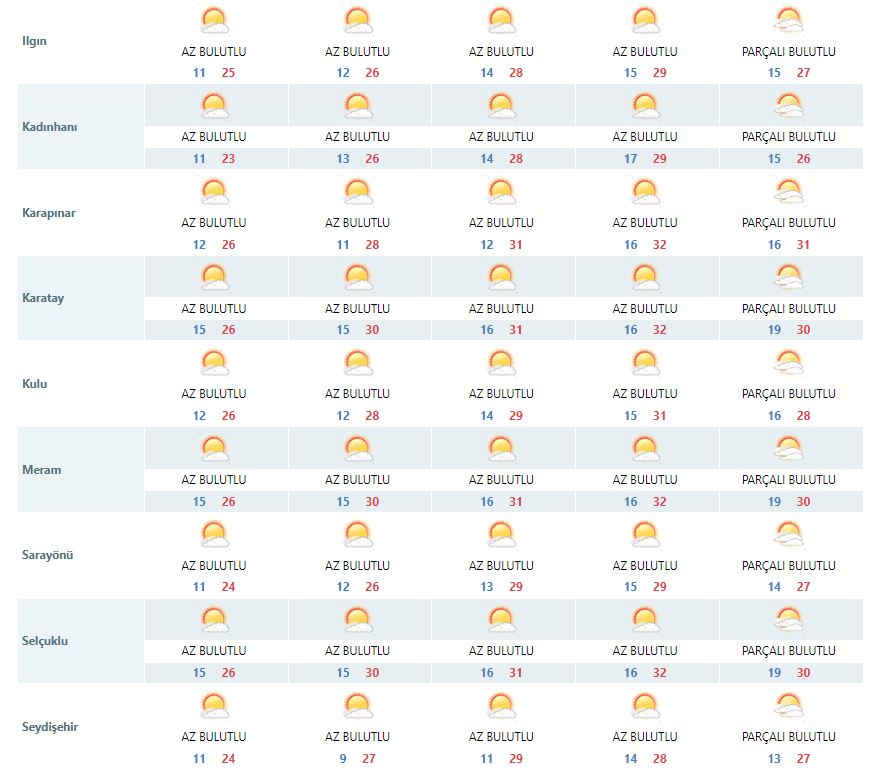The width and height of the screenshot is (877, 770).
Task: Open the Ilgın district name
Action: coord(34,42)
